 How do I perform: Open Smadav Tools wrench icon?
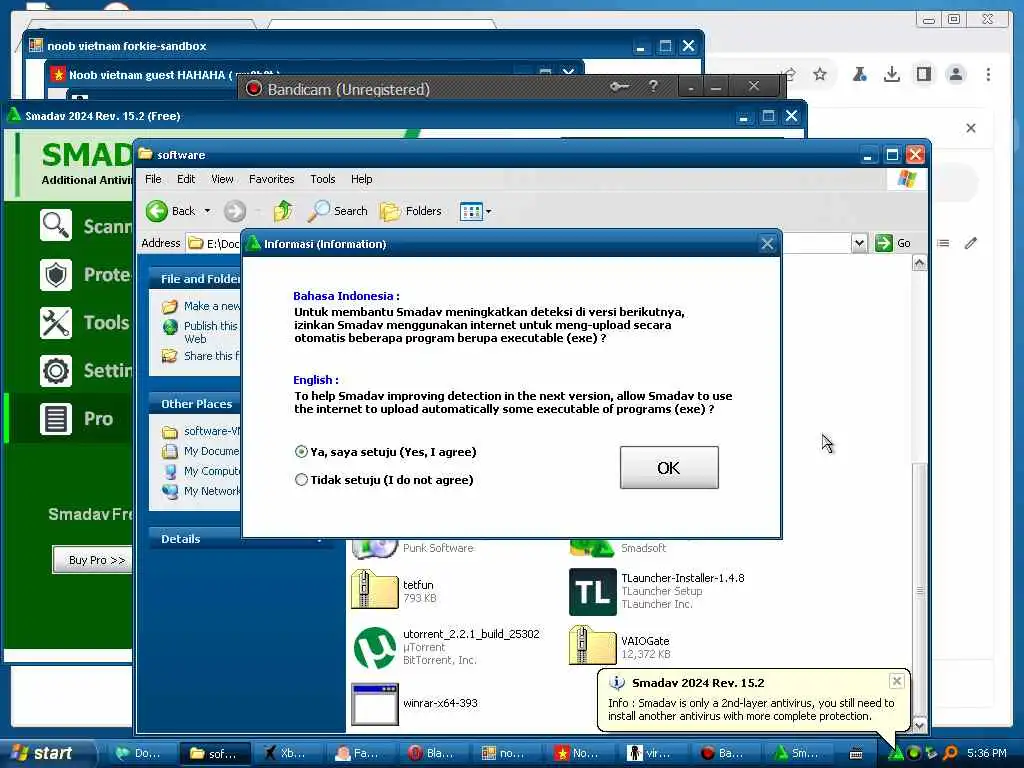pos(56,323)
